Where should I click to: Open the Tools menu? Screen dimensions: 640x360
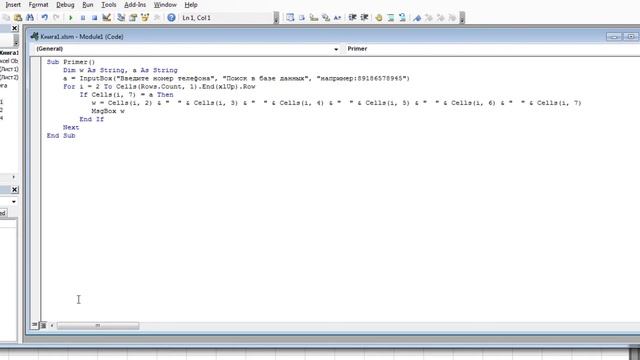[x=109, y=5]
